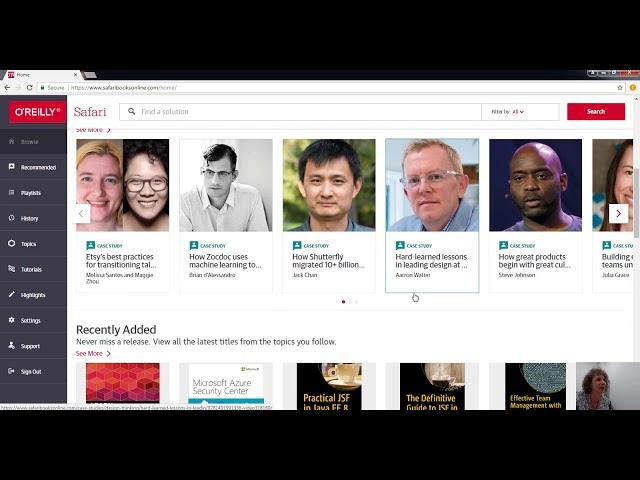Open History from the sidebar
Viewport: 640px width, 480px height.
33,218
